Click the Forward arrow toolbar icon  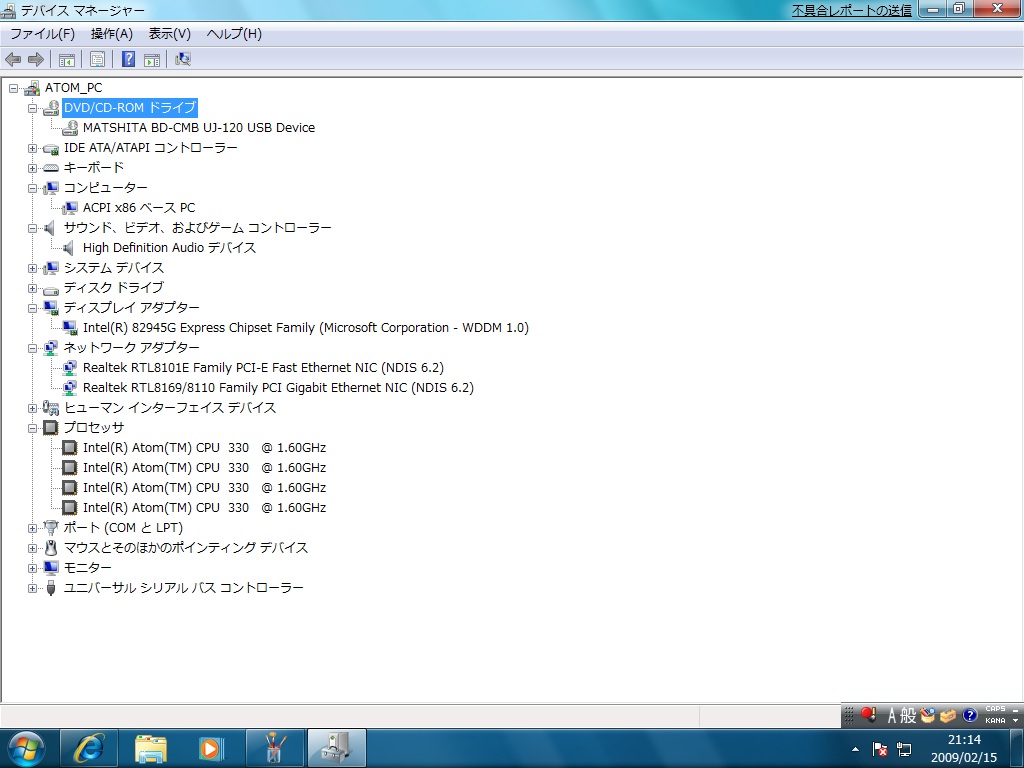(36, 59)
